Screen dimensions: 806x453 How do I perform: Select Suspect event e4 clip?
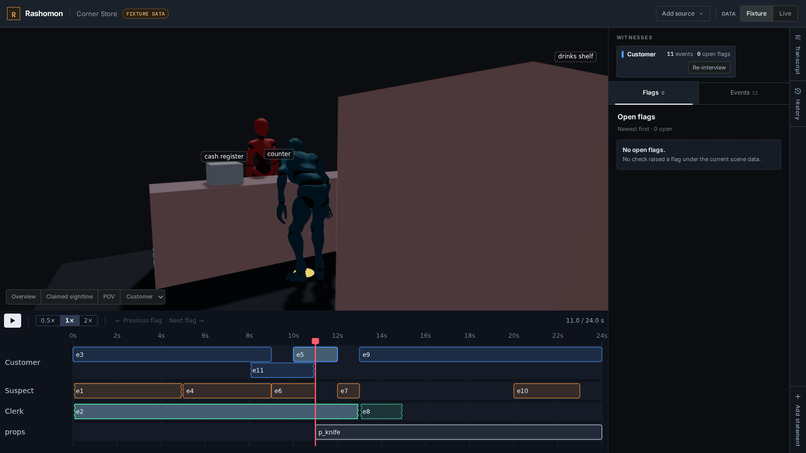coord(227,391)
